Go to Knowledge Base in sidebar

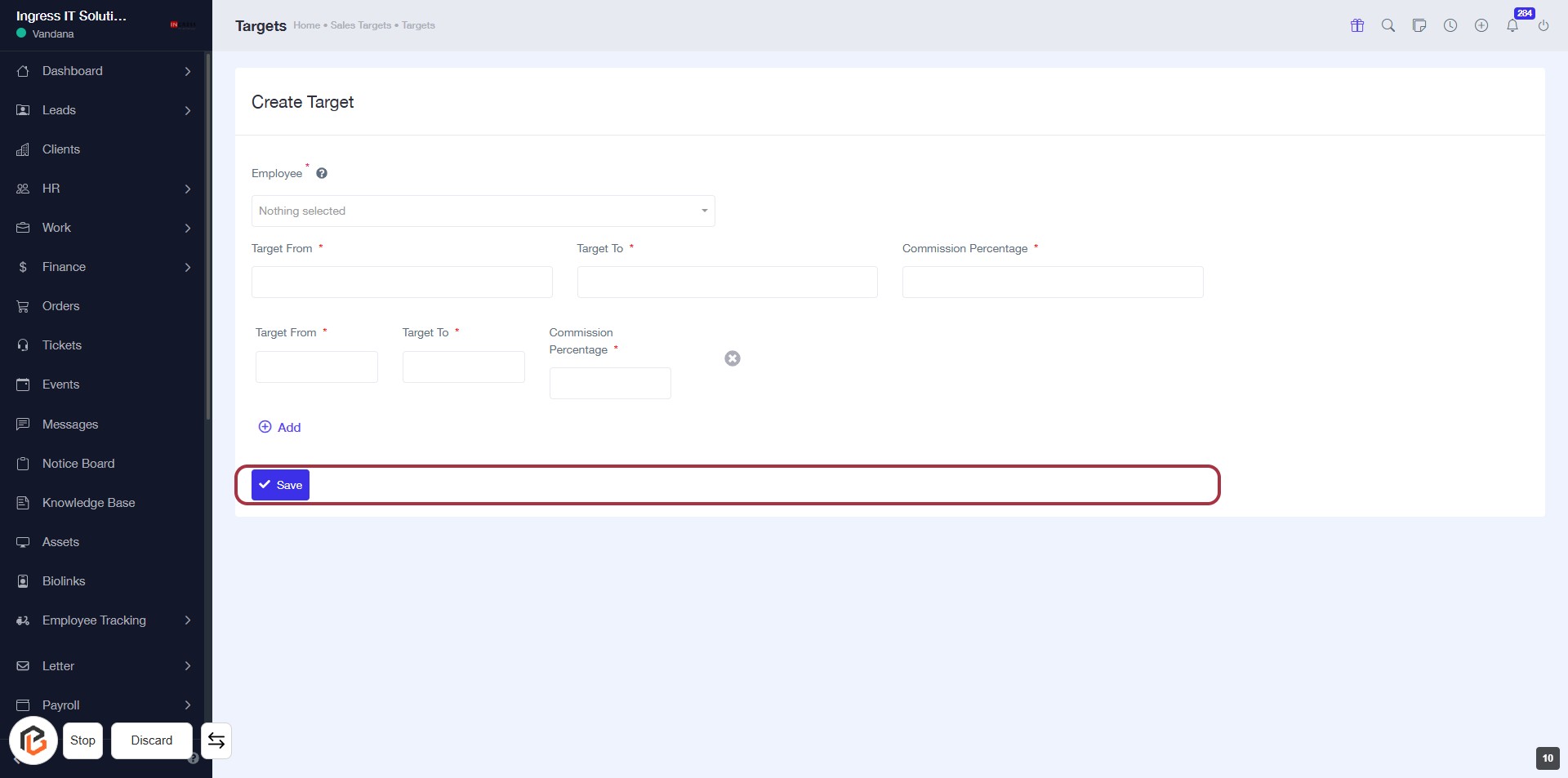(88, 503)
